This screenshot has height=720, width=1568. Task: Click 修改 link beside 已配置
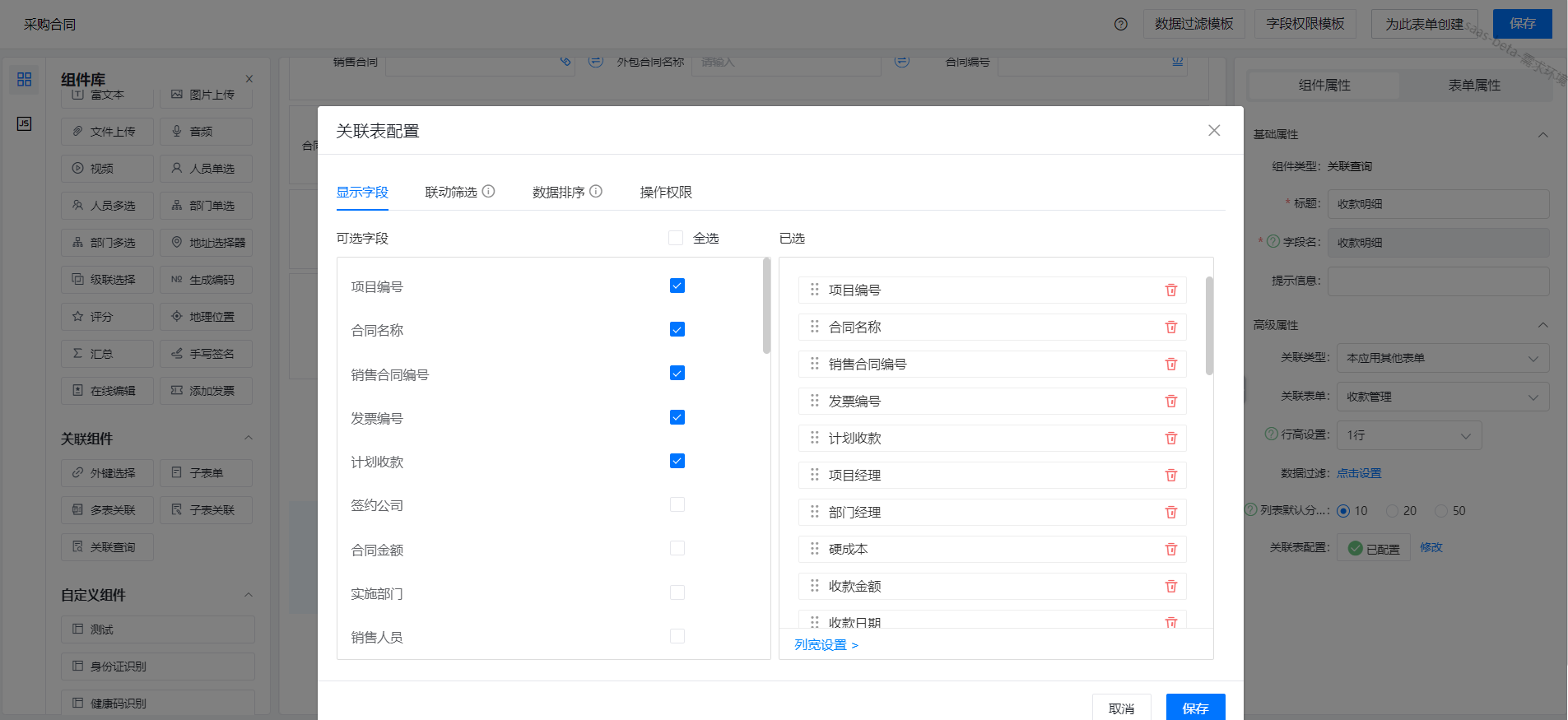click(x=1431, y=547)
